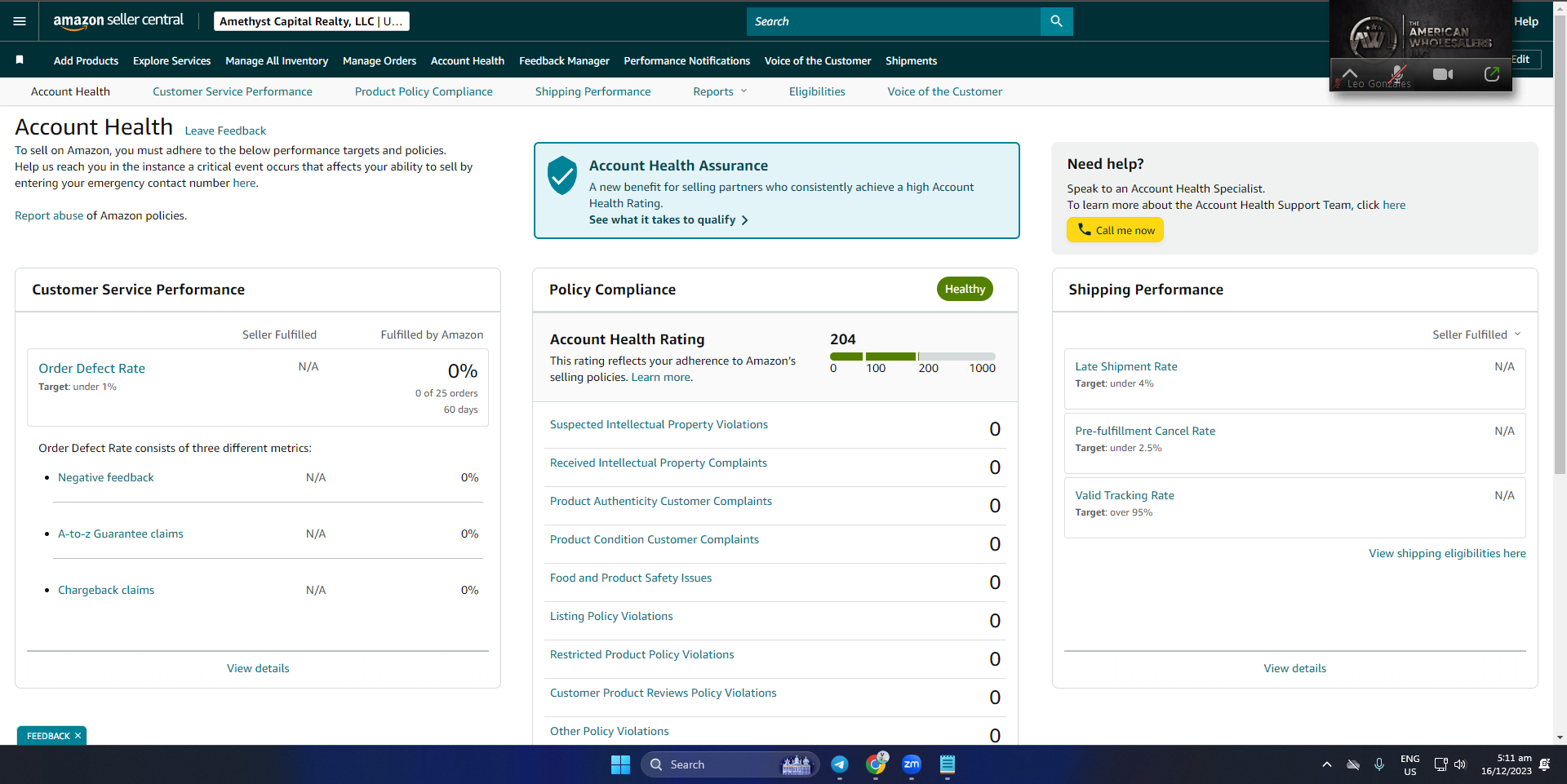Open the volume tray icon
Viewport: 1567px width, 784px height.
tap(1460, 764)
